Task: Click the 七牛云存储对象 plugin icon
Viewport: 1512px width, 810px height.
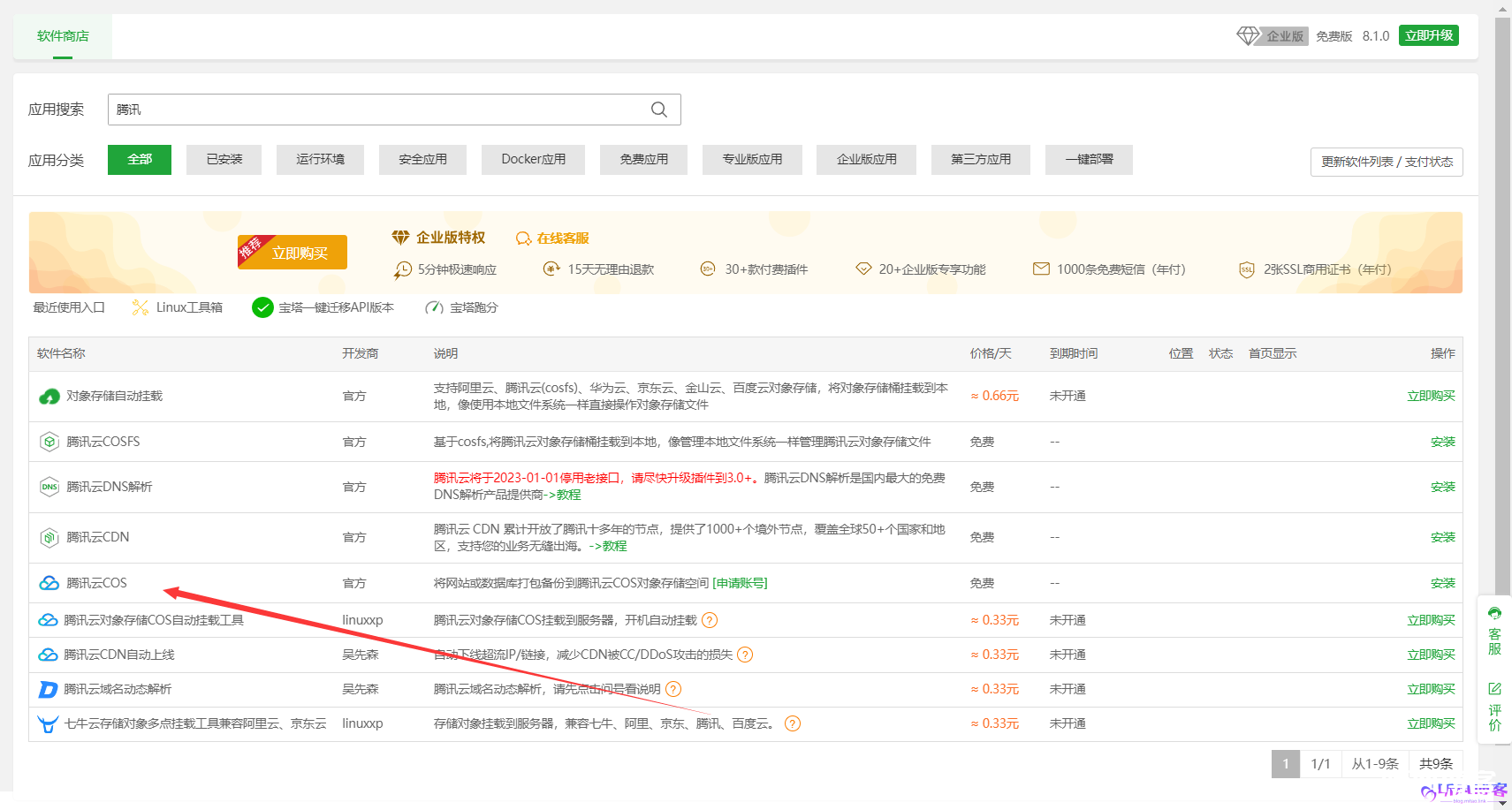Action: coord(48,724)
